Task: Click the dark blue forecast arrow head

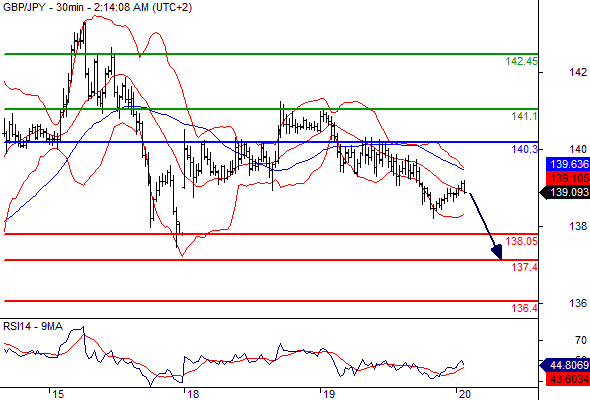Action: (x=497, y=252)
